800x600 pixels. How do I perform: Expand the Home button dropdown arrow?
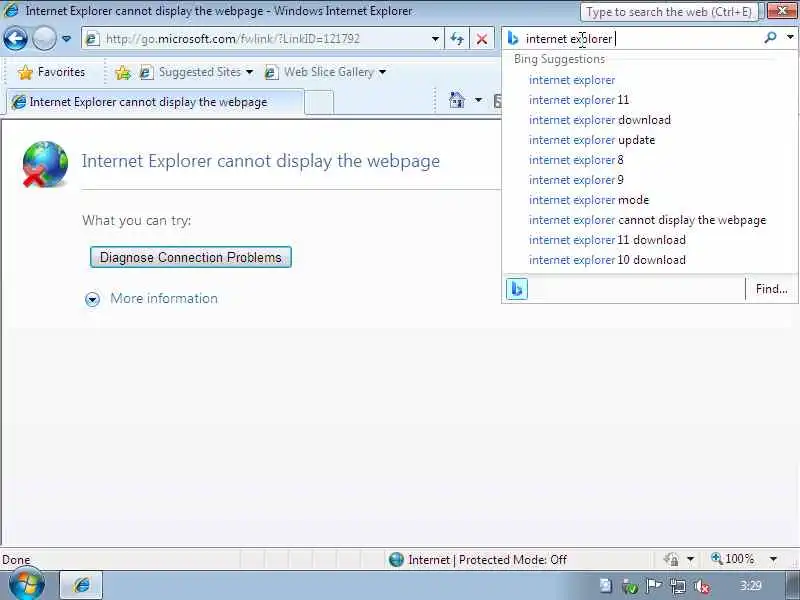[x=479, y=100]
